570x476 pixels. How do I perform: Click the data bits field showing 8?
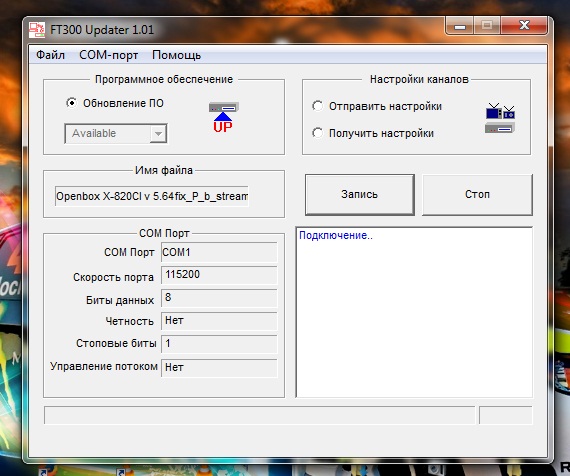219,298
